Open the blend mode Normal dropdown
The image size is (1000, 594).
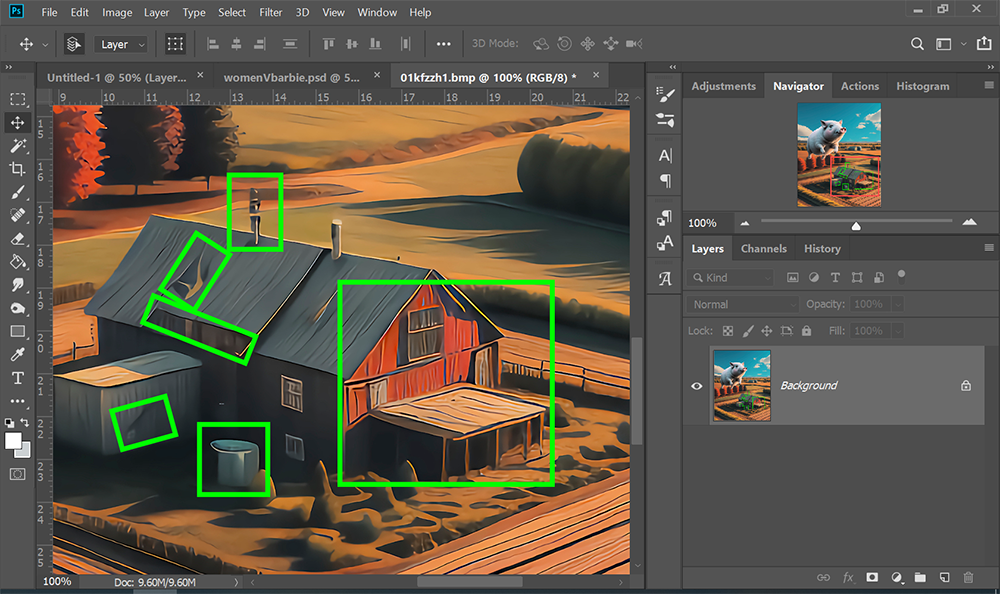coord(742,303)
